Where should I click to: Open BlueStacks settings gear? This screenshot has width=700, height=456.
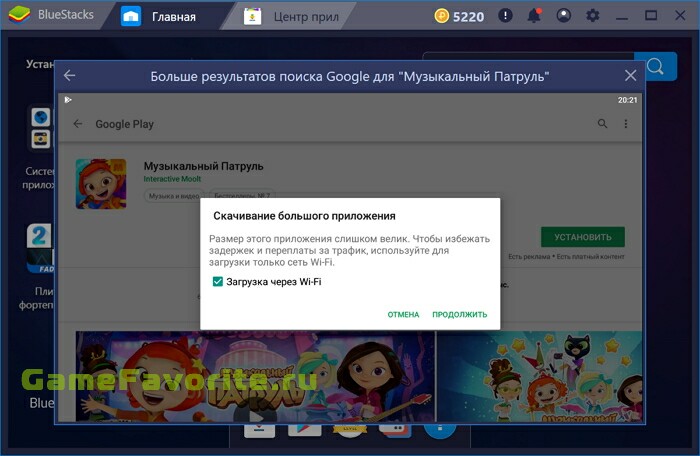[x=592, y=16]
